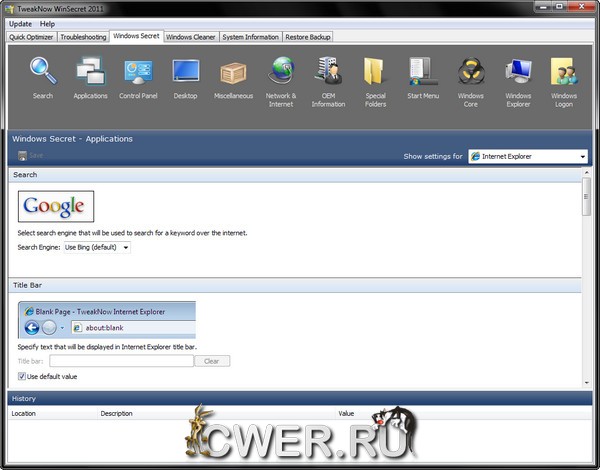Click the Title bar text field

[121, 361]
